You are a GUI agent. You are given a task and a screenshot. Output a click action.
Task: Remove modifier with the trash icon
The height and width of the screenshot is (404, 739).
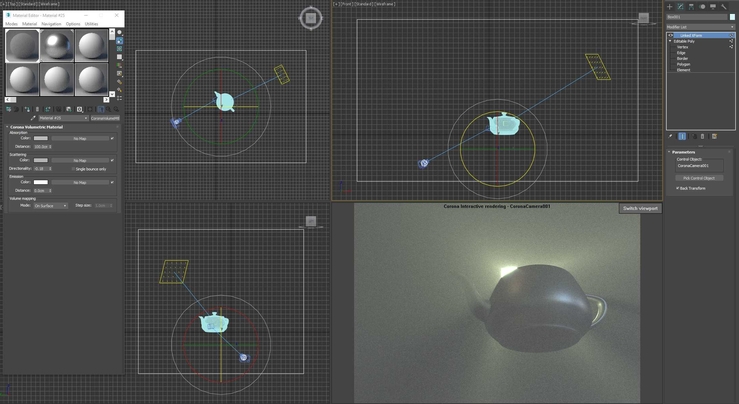pyautogui.click(x=702, y=136)
